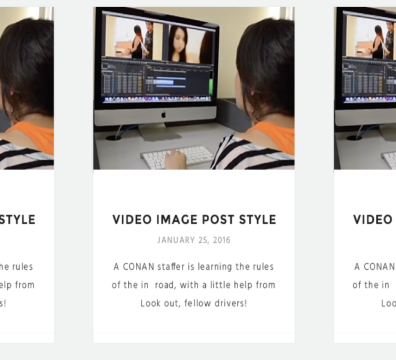The image size is (396, 360).
Task: Click the center card's bottom footer strip
Action: tap(194, 338)
